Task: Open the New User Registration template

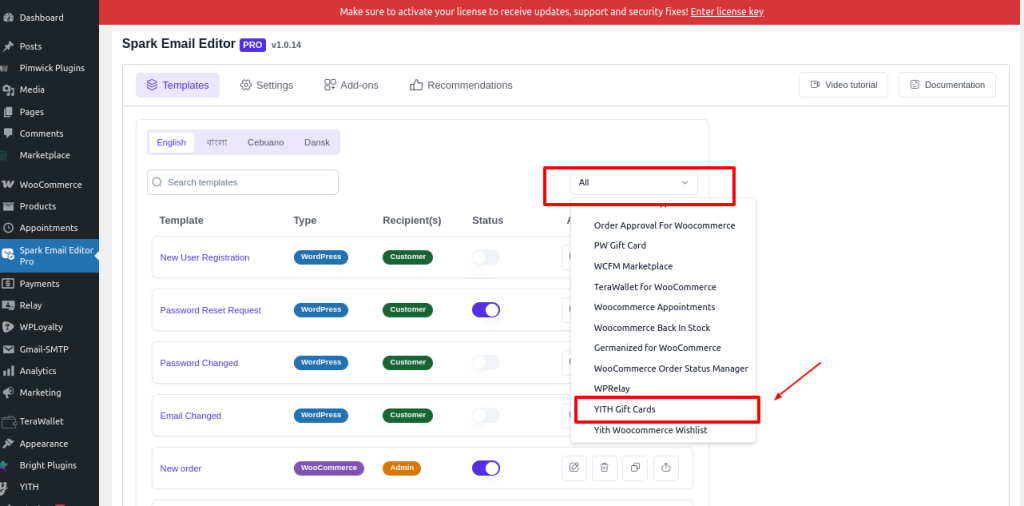Action: pos(204,257)
